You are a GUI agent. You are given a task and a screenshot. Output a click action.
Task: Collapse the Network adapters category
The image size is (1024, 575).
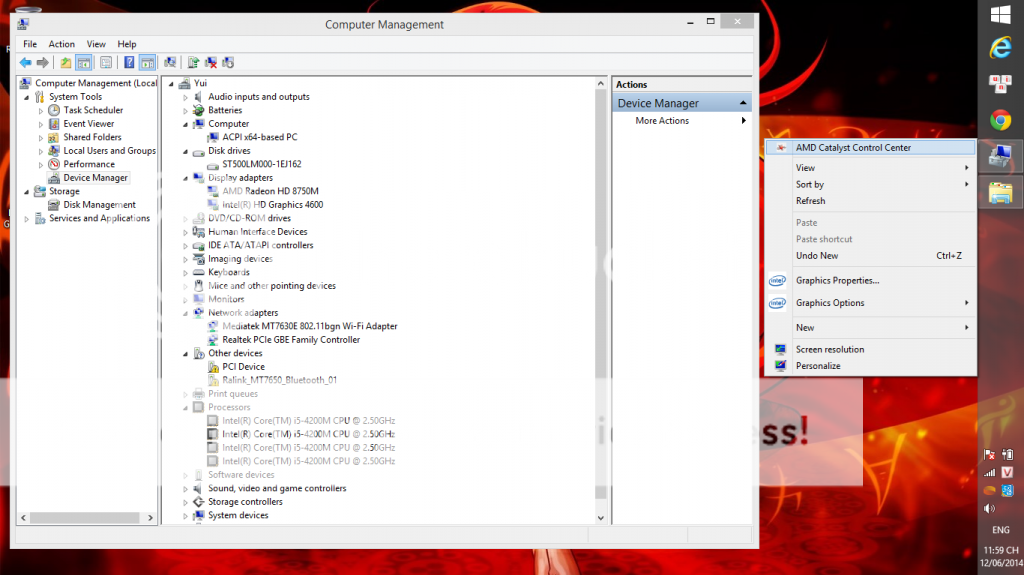click(x=186, y=313)
